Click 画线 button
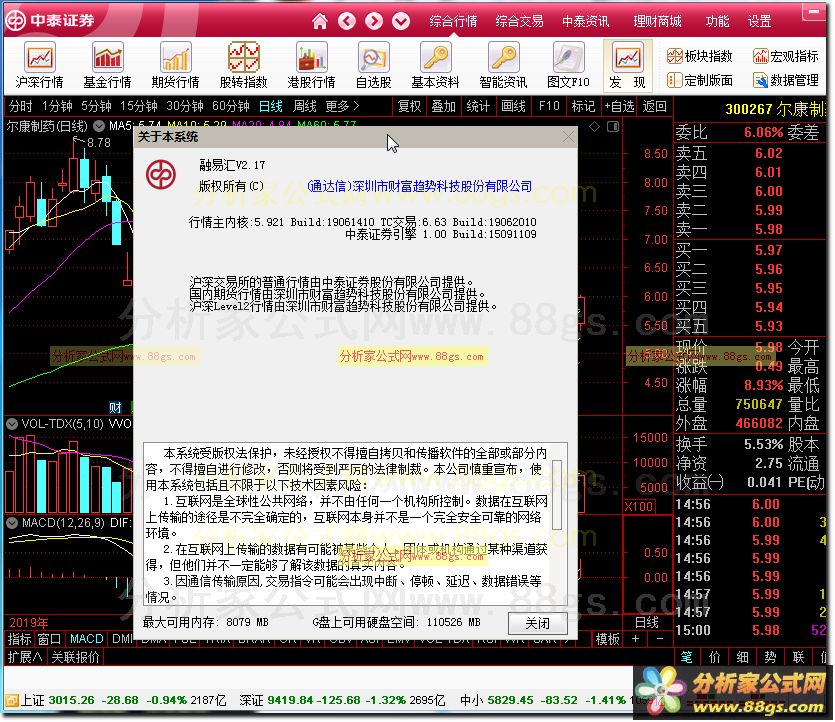Image resolution: width=835 pixels, height=722 pixels. (x=513, y=106)
